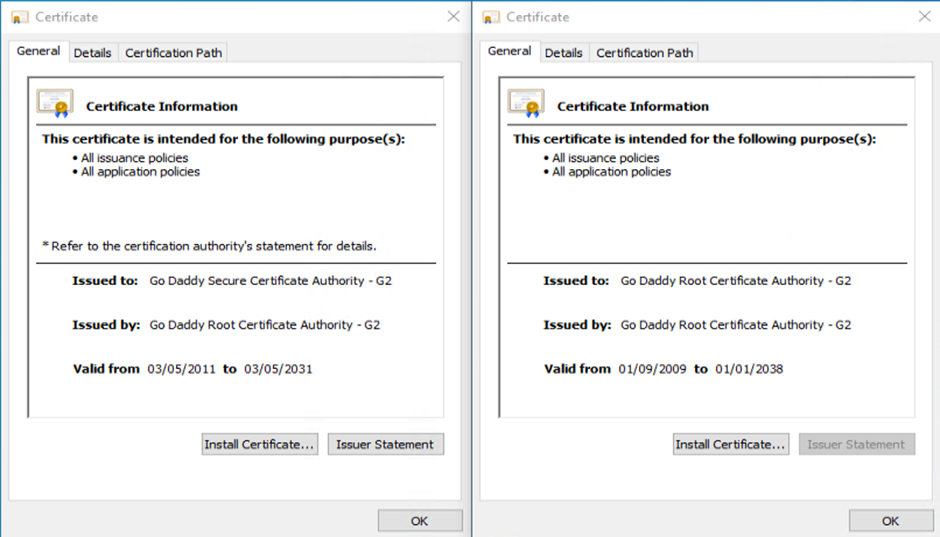This screenshot has width=940, height=537.
Task: Click certificate title bar icon of left window
Action: [19, 17]
